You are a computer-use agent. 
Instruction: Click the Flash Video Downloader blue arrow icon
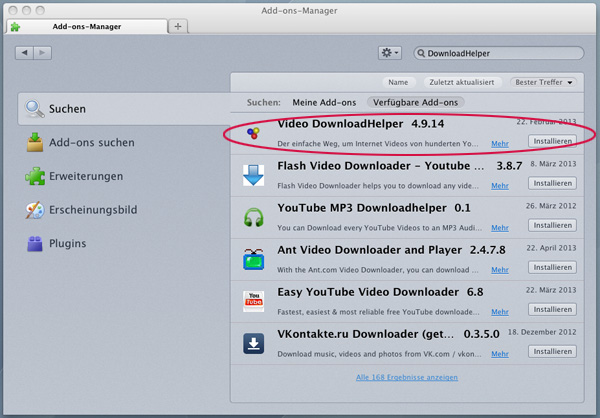[253, 175]
